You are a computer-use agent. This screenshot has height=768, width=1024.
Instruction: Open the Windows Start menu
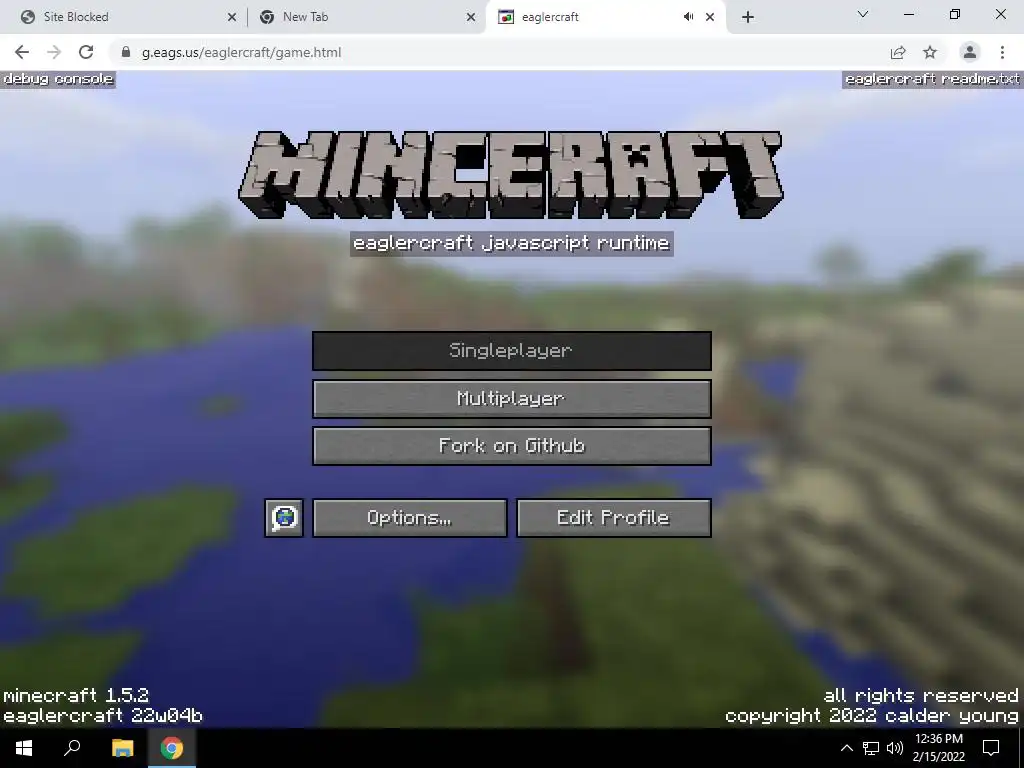tap(24, 748)
